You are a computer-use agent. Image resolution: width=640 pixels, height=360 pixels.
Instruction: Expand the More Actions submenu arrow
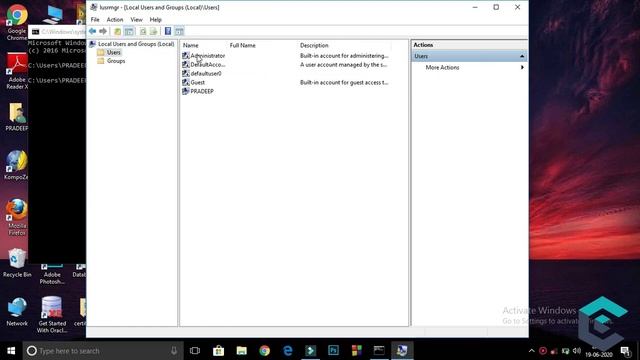point(522,67)
